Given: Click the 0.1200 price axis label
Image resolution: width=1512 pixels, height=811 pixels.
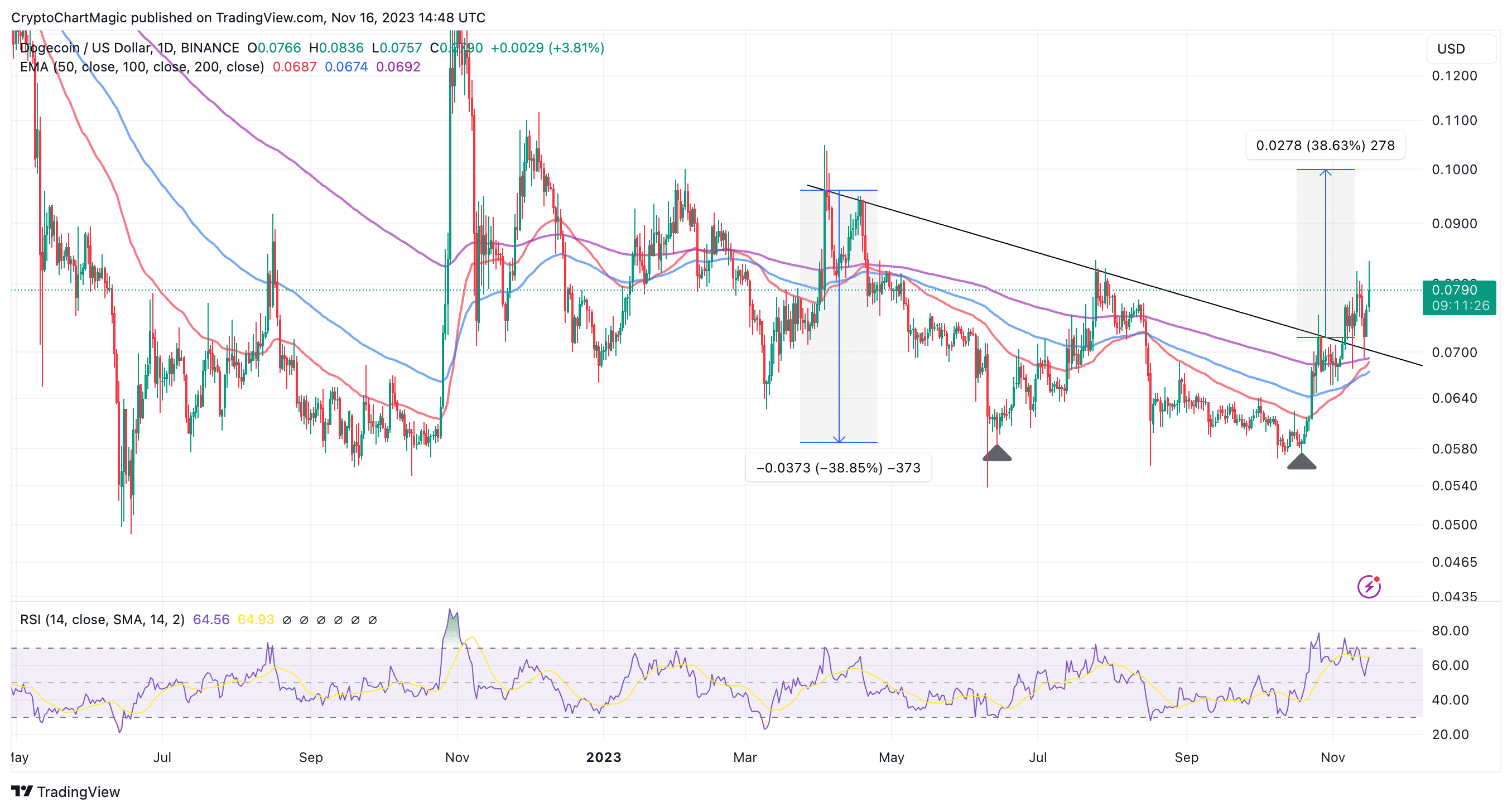Looking at the screenshot, I should [x=1455, y=76].
